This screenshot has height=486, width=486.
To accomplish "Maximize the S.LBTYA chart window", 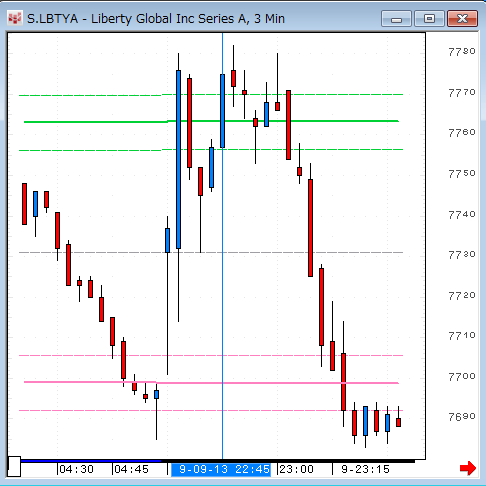I will pyautogui.click(x=429, y=19).
